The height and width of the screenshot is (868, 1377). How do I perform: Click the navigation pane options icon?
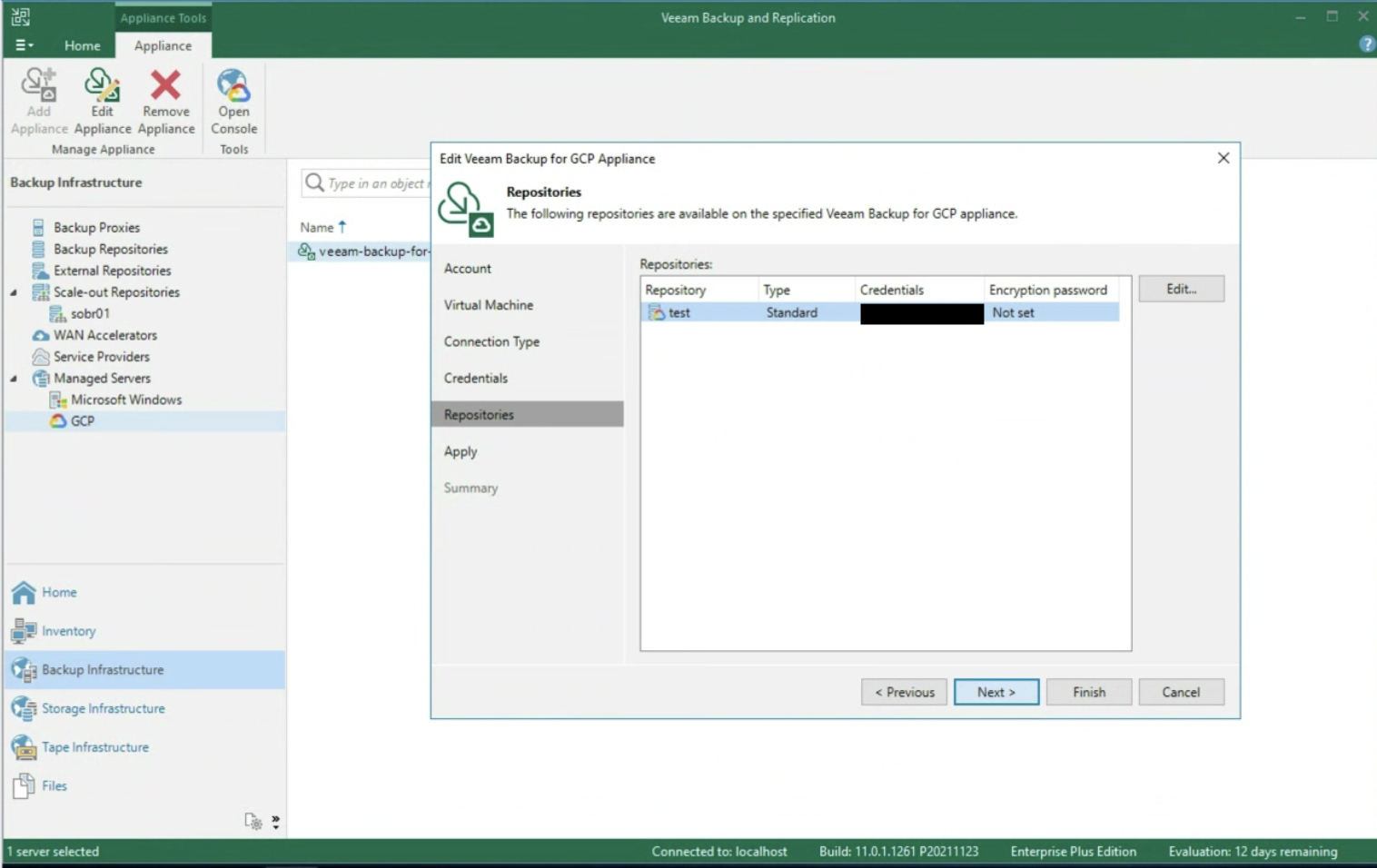[253, 822]
